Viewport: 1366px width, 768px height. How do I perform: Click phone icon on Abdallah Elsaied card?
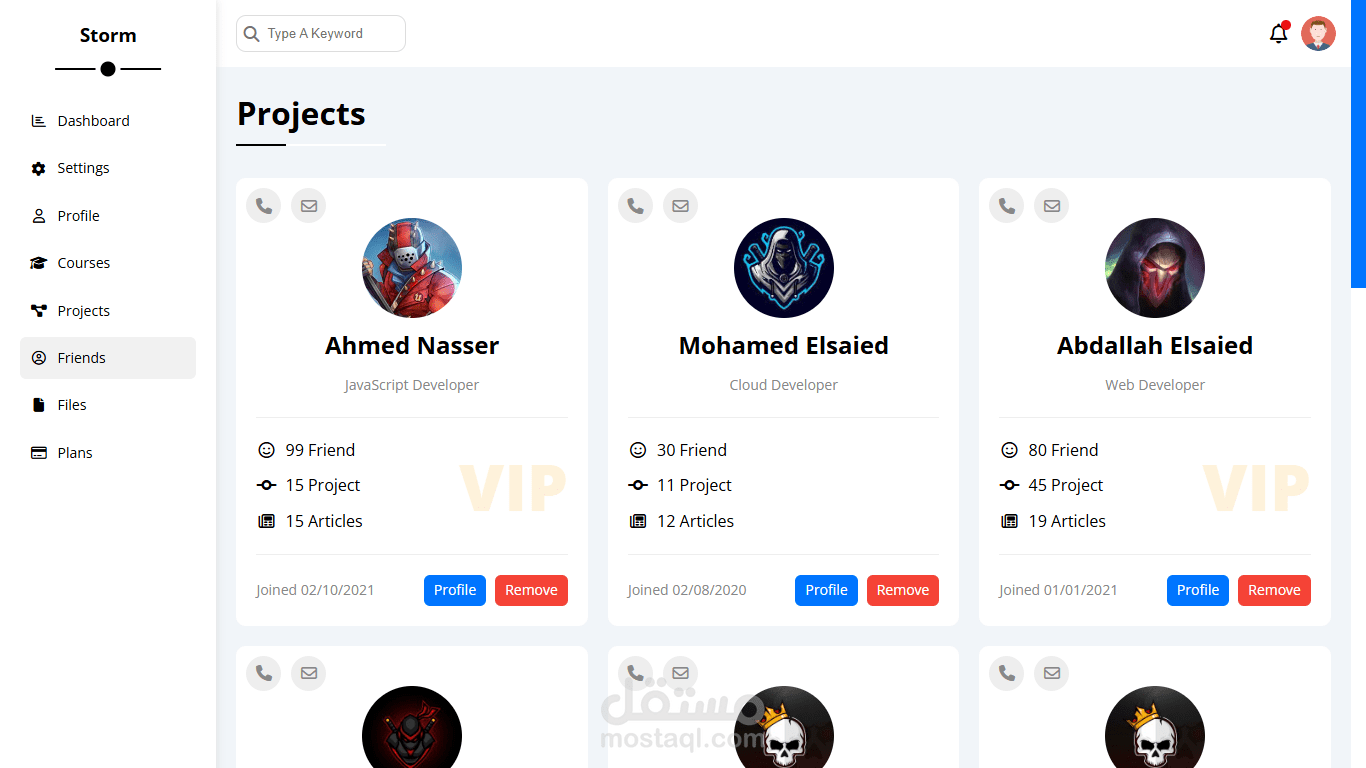(1007, 206)
